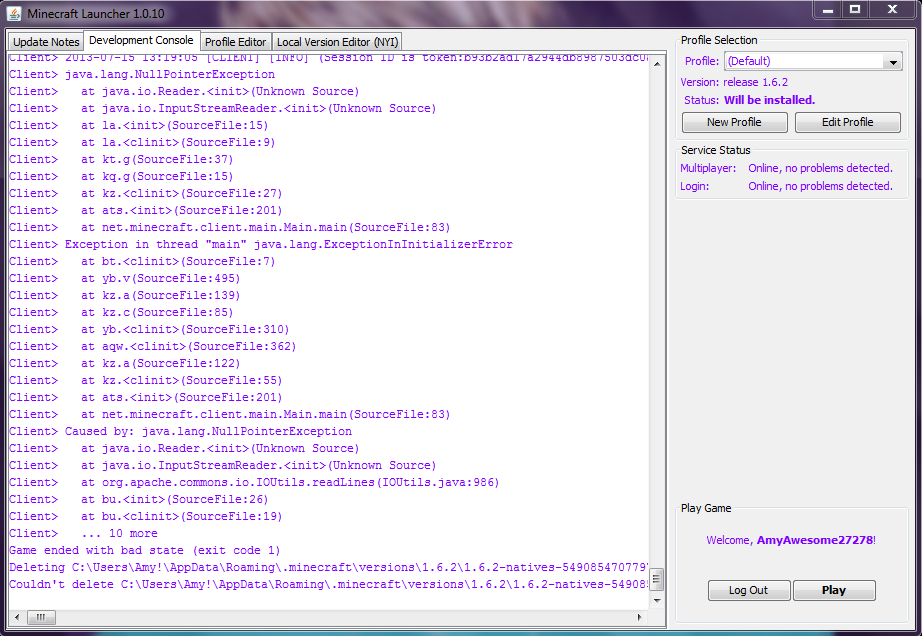Click the Java icon in title bar

[x=14, y=13]
